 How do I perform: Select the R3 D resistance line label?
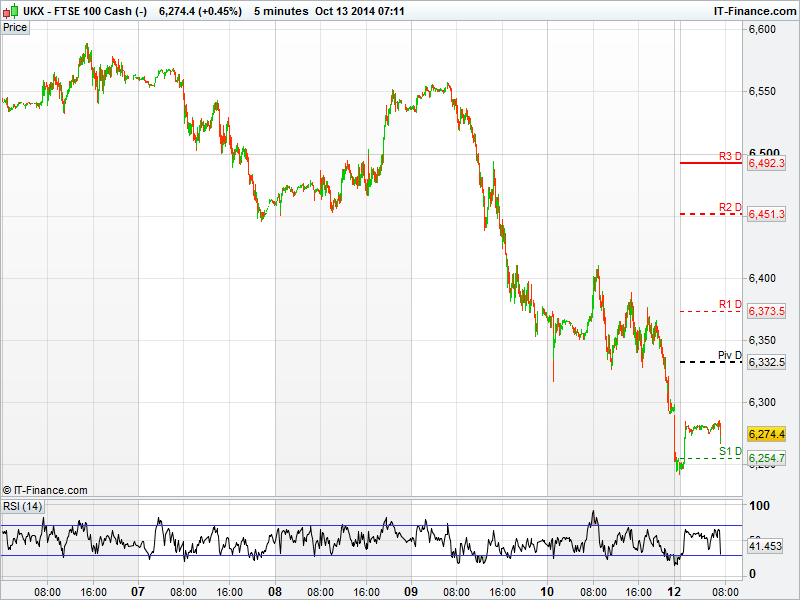point(730,156)
